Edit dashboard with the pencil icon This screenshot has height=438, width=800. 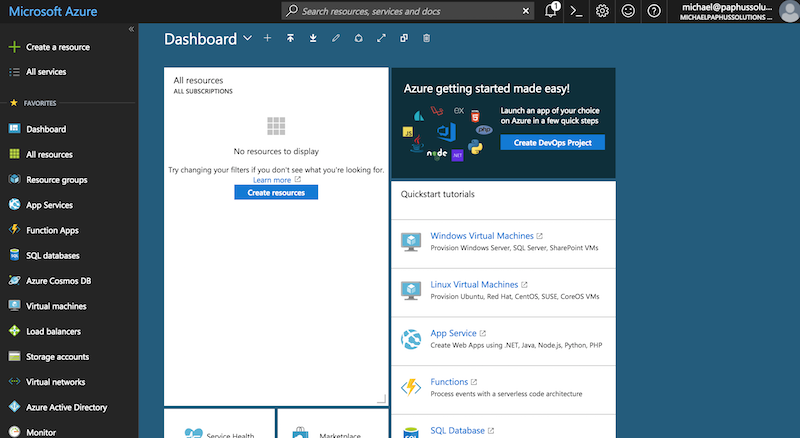pos(335,38)
